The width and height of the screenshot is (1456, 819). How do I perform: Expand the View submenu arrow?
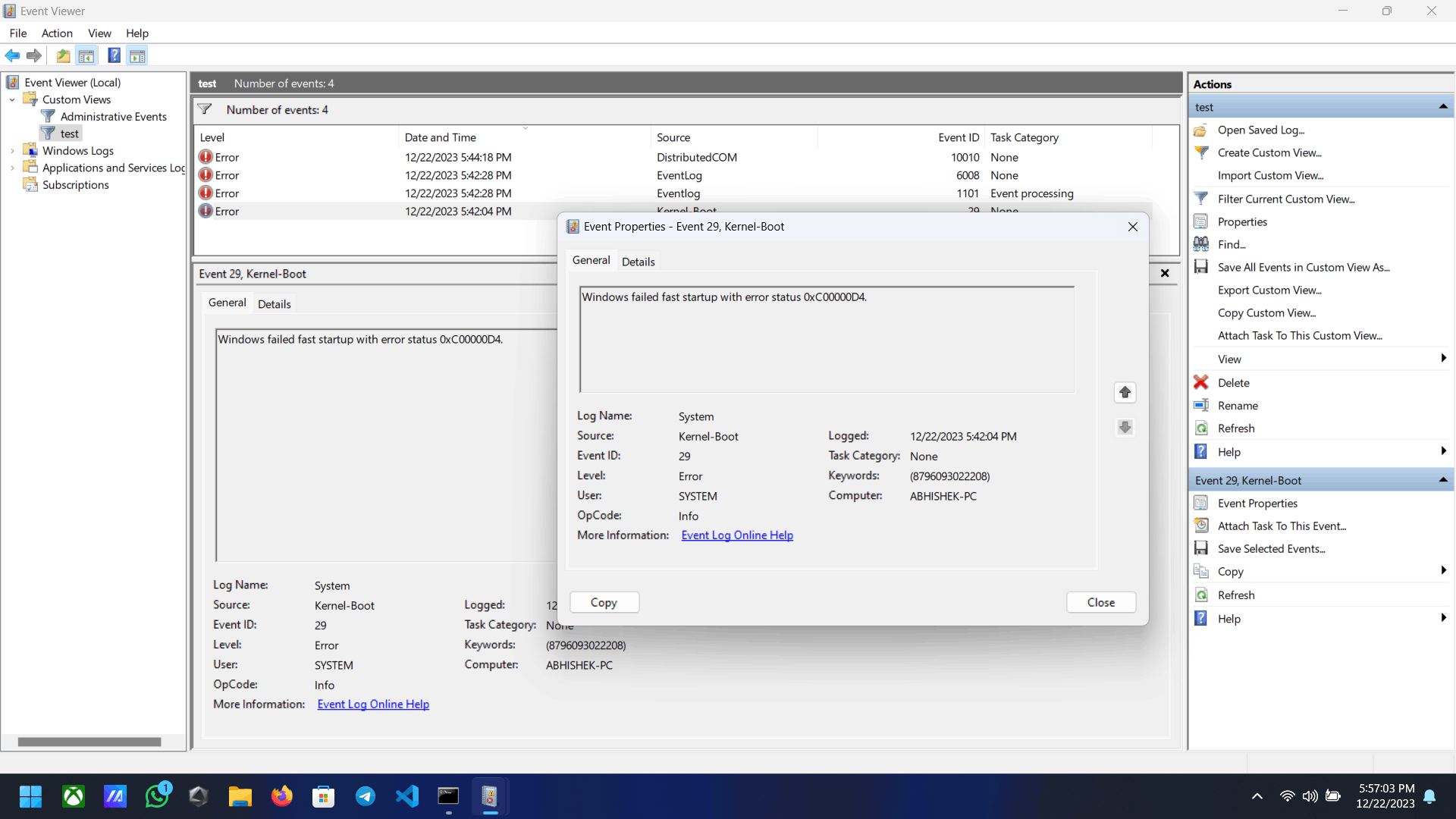[x=1443, y=359]
